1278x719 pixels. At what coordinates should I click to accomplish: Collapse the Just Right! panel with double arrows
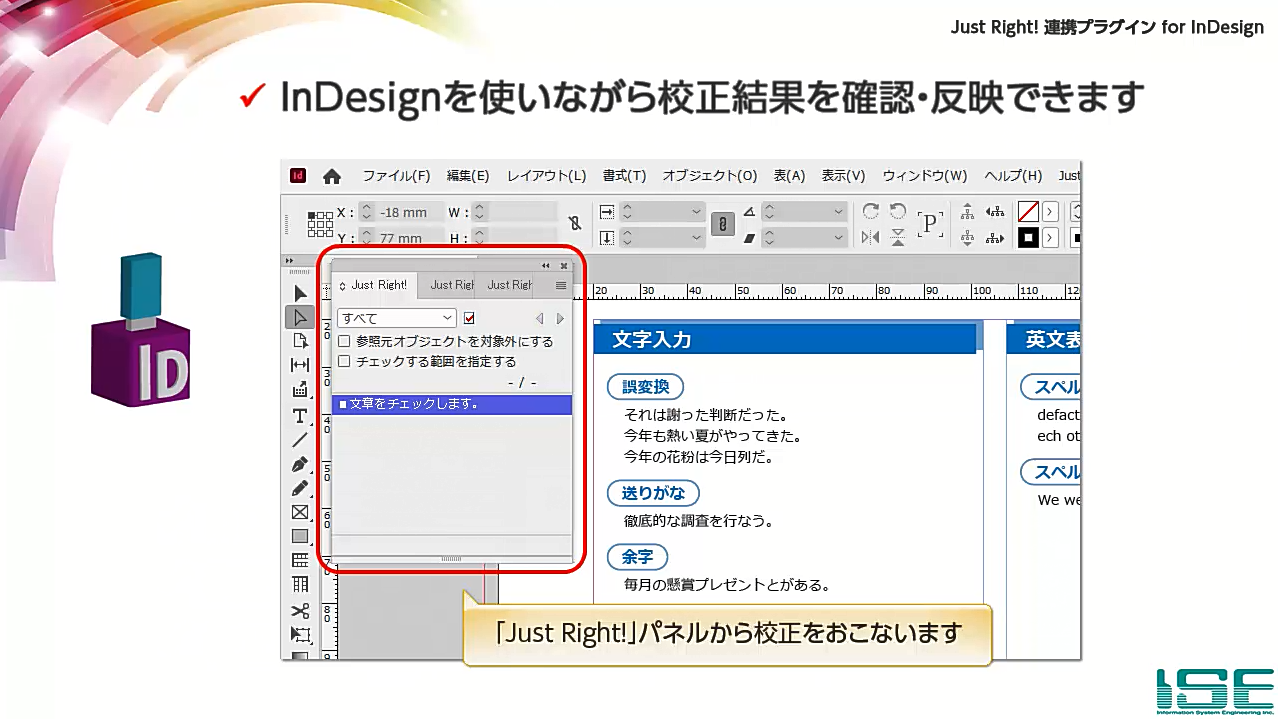pos(546,266)
